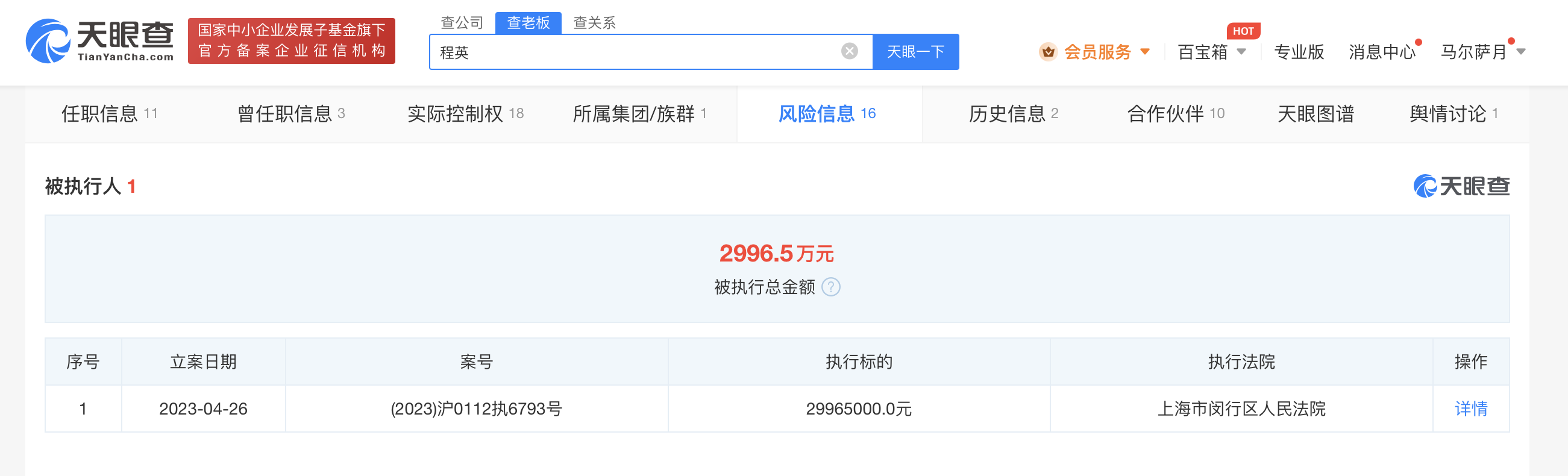Clear the search box with X icon
The image size is (1568, 476).
(x=849, y=51)
